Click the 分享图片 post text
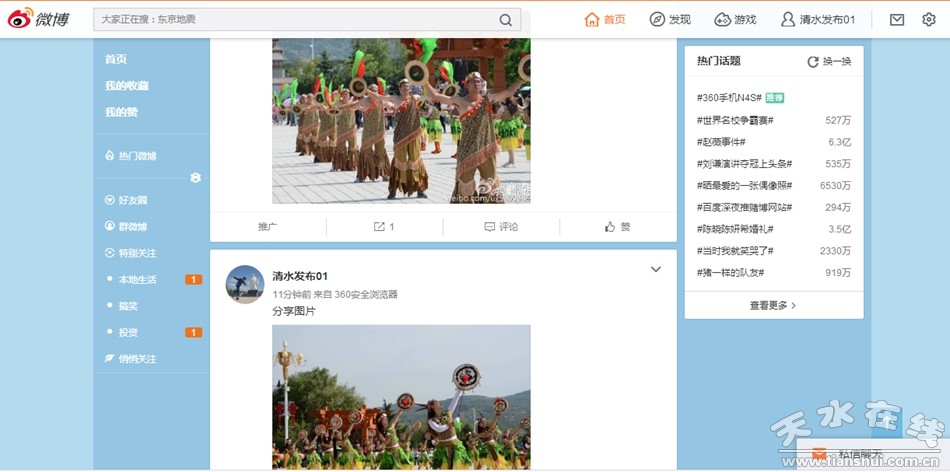The width and height of the screenshot is (950, 472). (x=294, y=311)
